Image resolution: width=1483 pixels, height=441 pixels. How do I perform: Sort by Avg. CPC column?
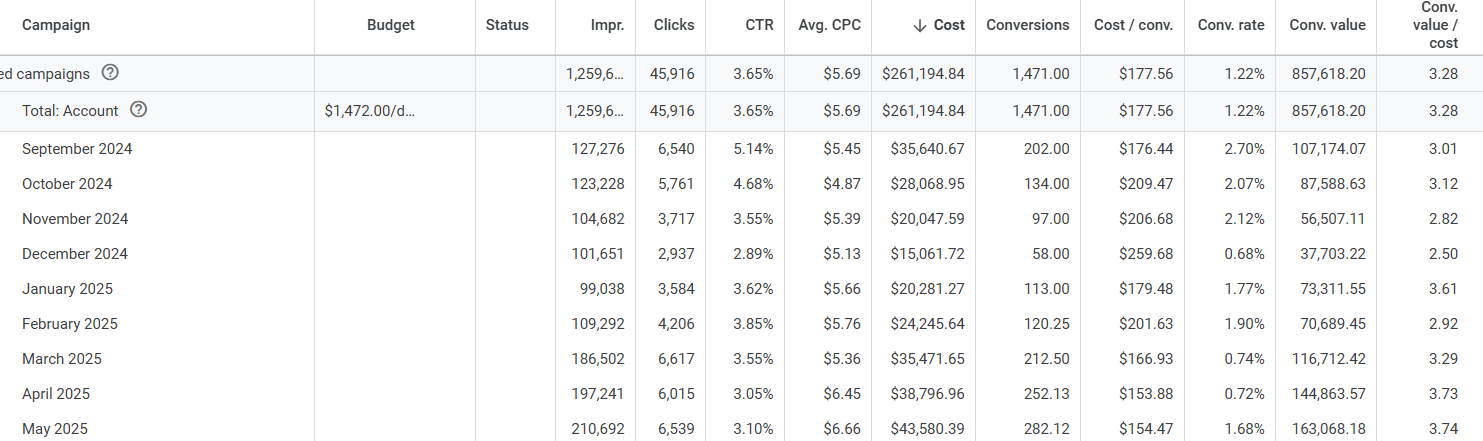tap(829, 25)
